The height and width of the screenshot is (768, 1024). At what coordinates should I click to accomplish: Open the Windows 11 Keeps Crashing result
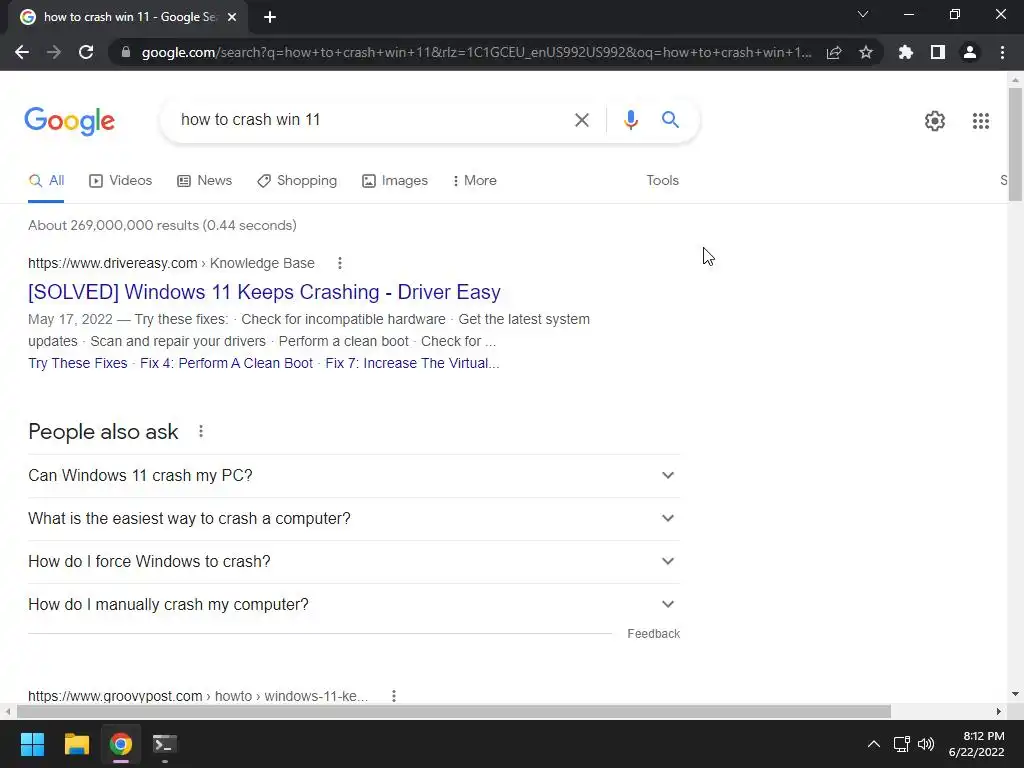[x=264, y=292]
